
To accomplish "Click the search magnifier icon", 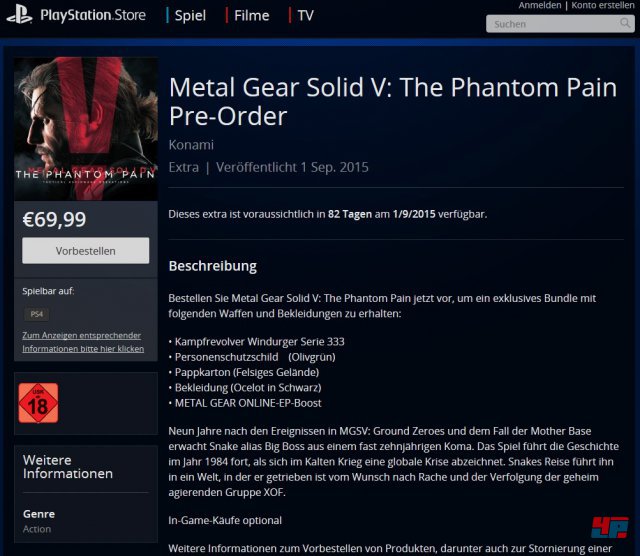I will (x=624, y=23).
